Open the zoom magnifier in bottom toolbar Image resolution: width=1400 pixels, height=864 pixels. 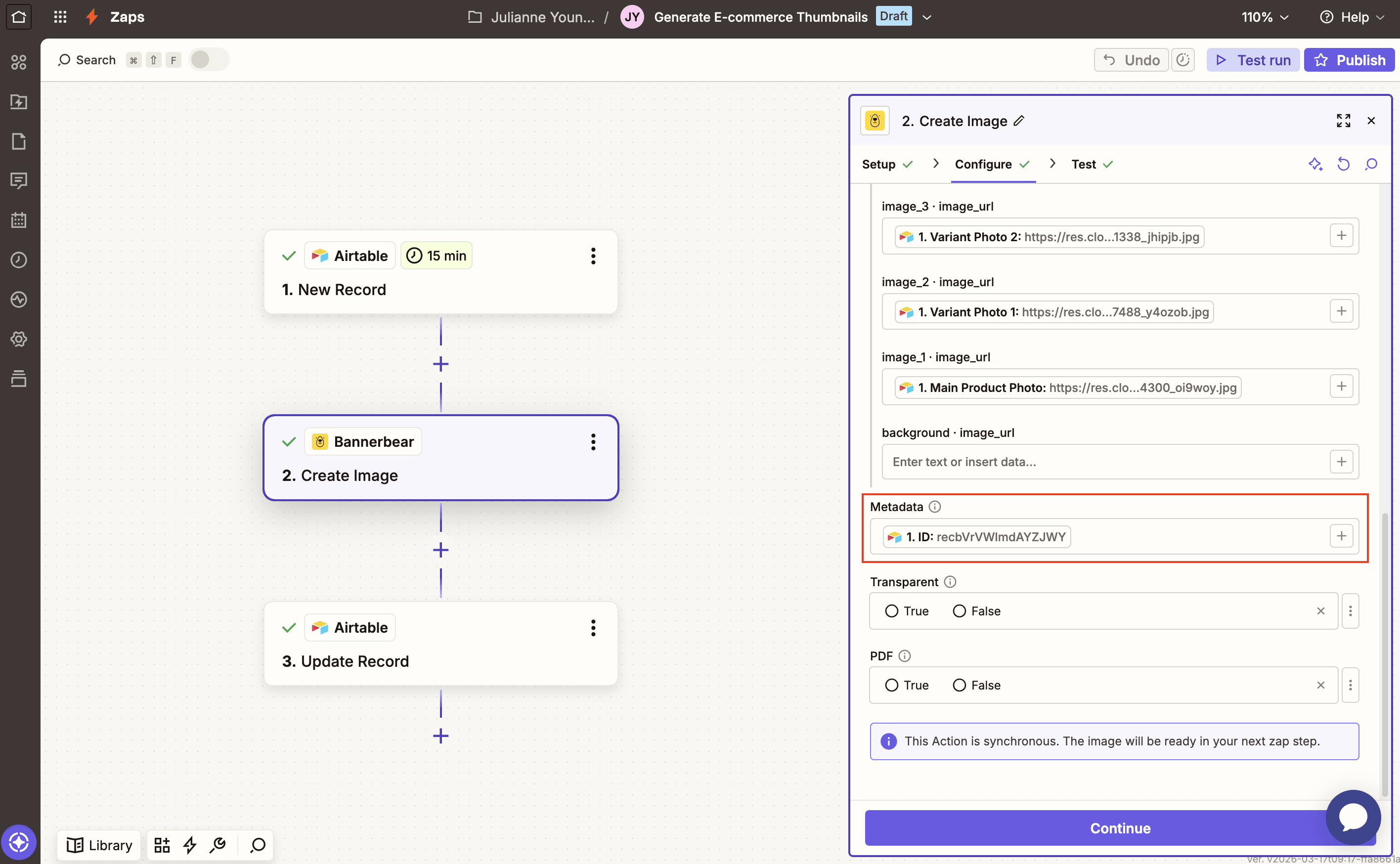257,845
